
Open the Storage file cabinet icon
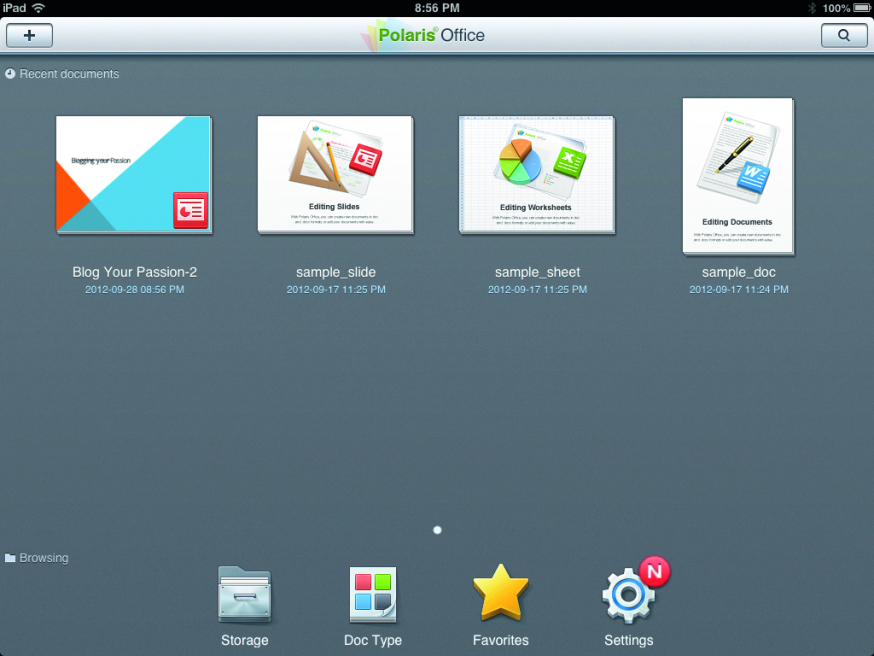pos(245,594)
